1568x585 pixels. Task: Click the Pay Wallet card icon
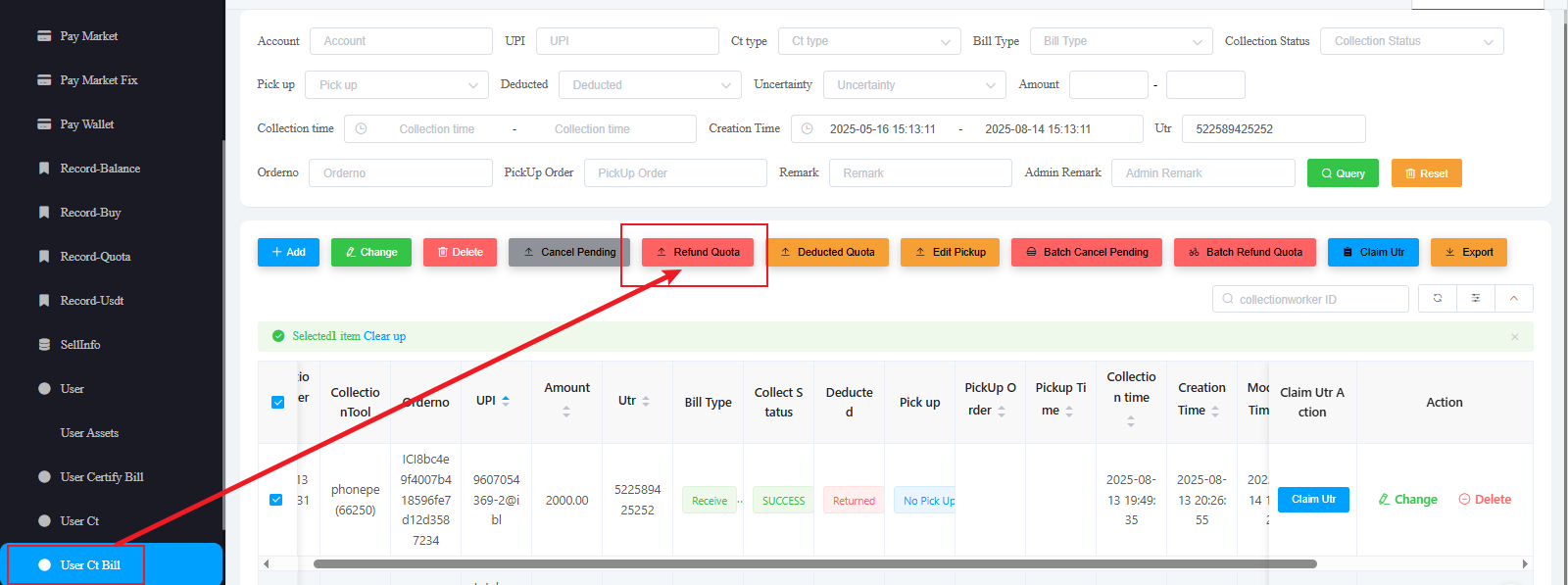tap(44, 124)
